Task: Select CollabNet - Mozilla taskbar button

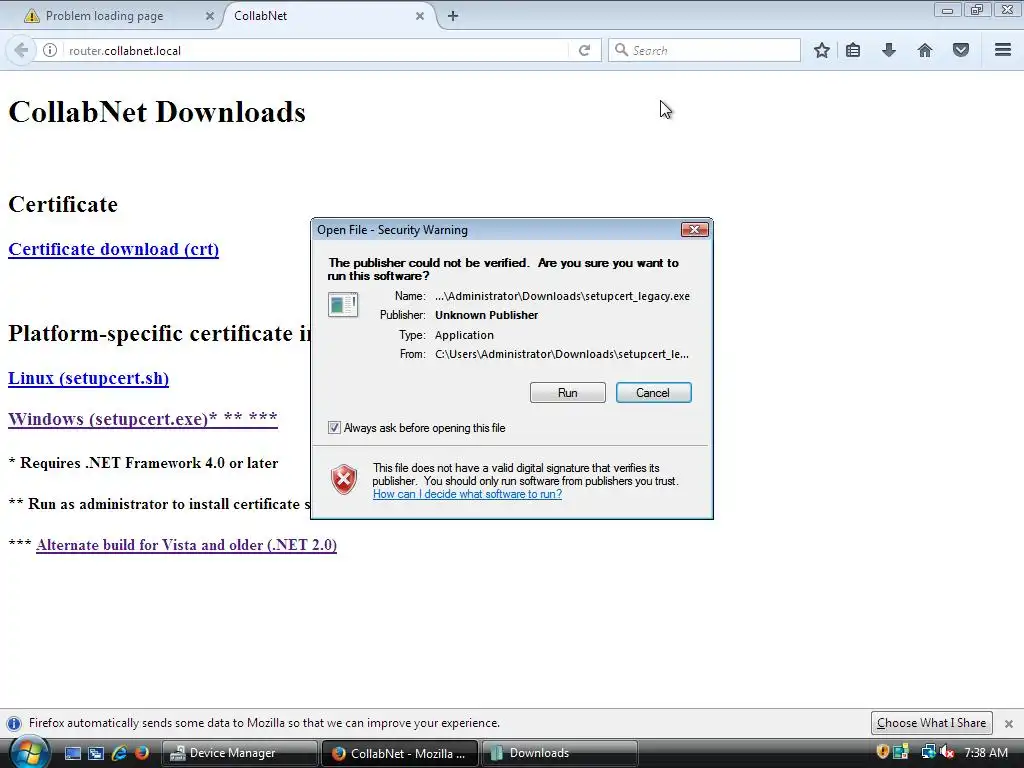Action: [400, 753]
